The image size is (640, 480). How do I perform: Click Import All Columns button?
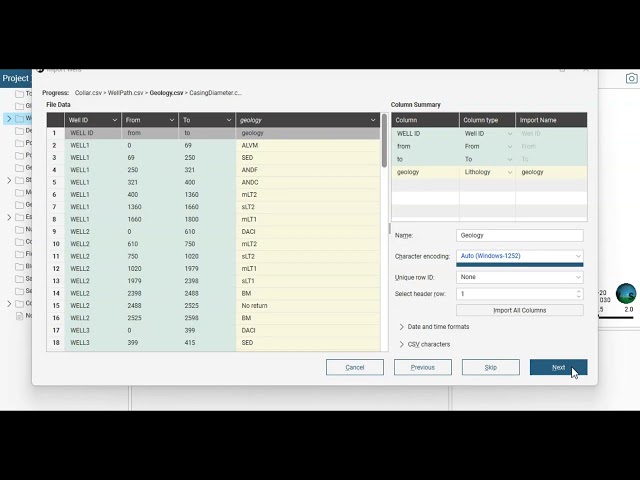point(520,310)
